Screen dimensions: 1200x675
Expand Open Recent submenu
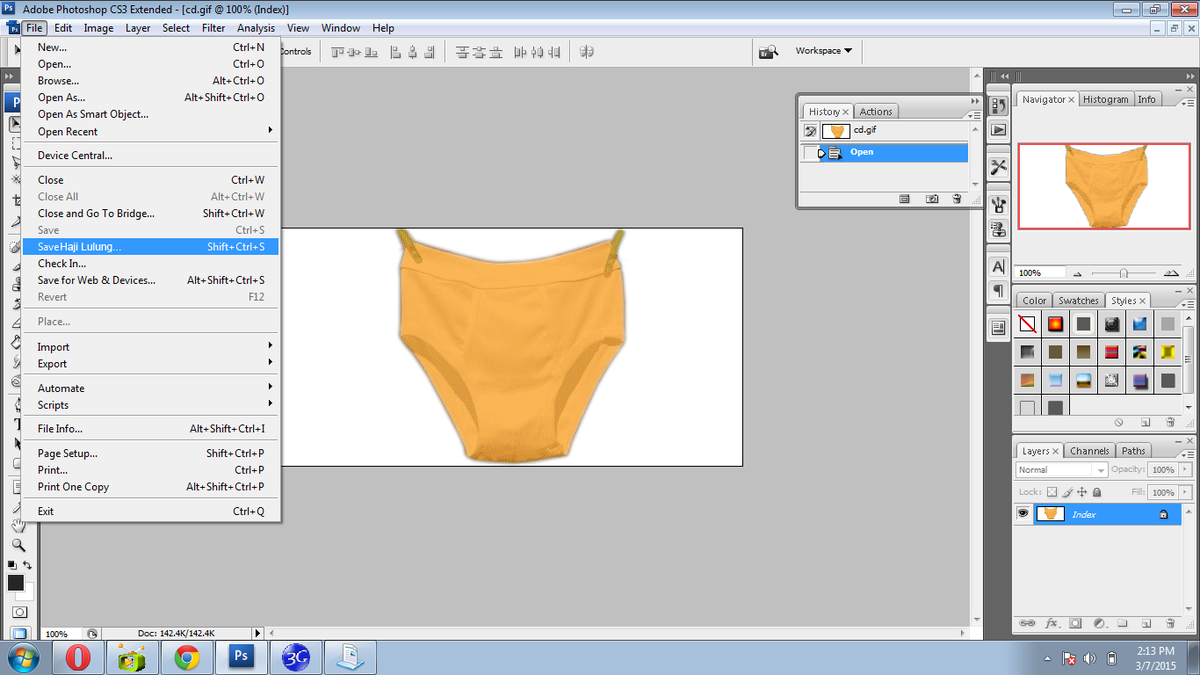152,131
